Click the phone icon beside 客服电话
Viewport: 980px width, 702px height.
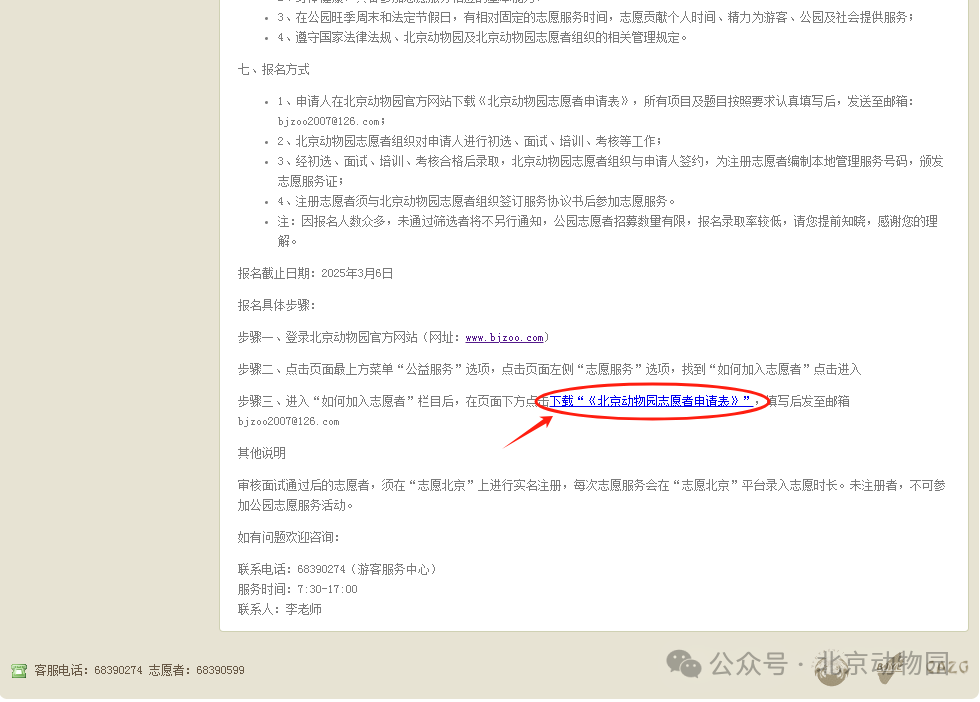[19, 671]
